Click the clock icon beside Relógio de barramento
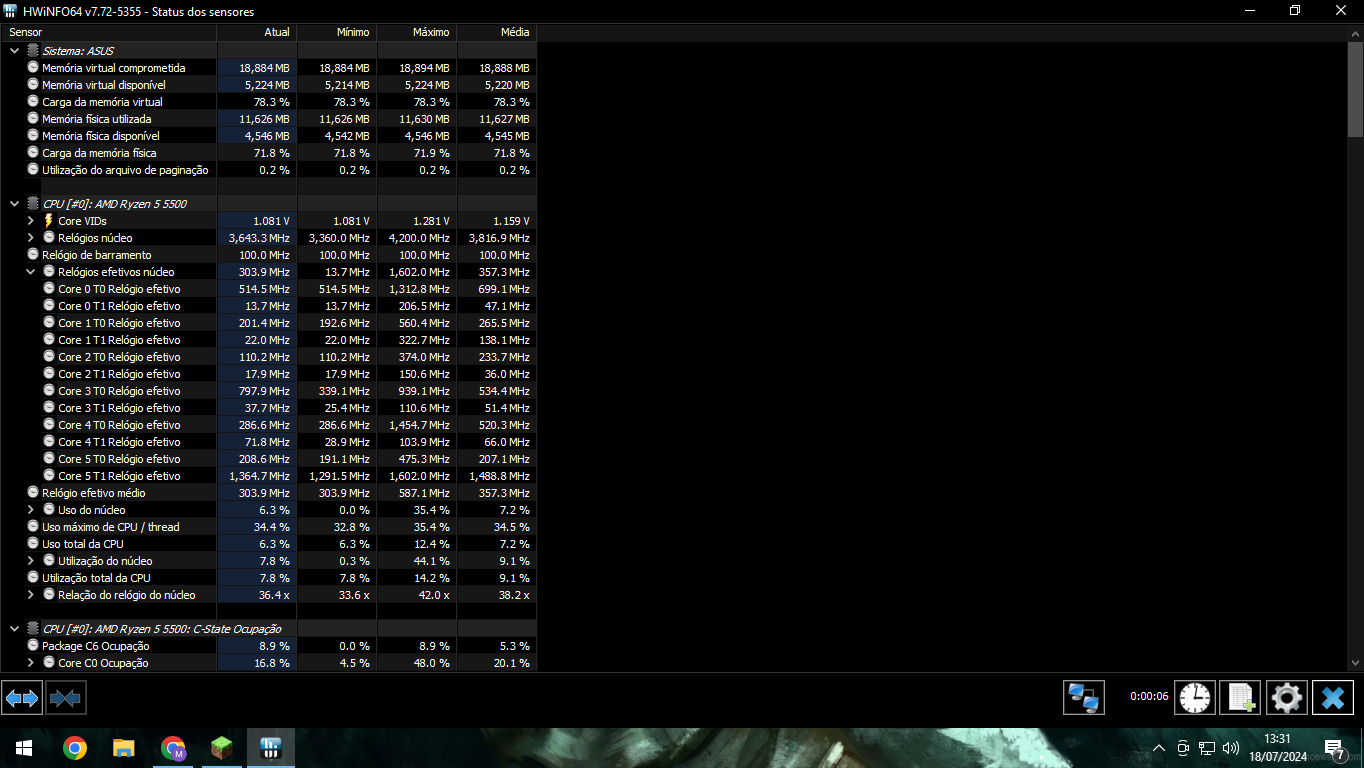Screen dimensions: 1364x768 tap(33, 255)
